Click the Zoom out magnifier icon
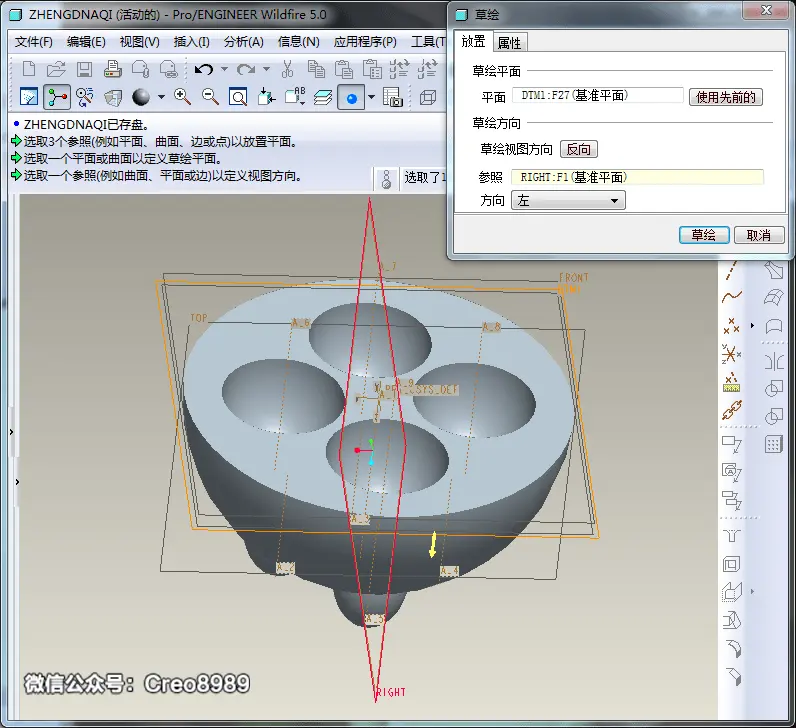796x728 pixels. (210, 96)
